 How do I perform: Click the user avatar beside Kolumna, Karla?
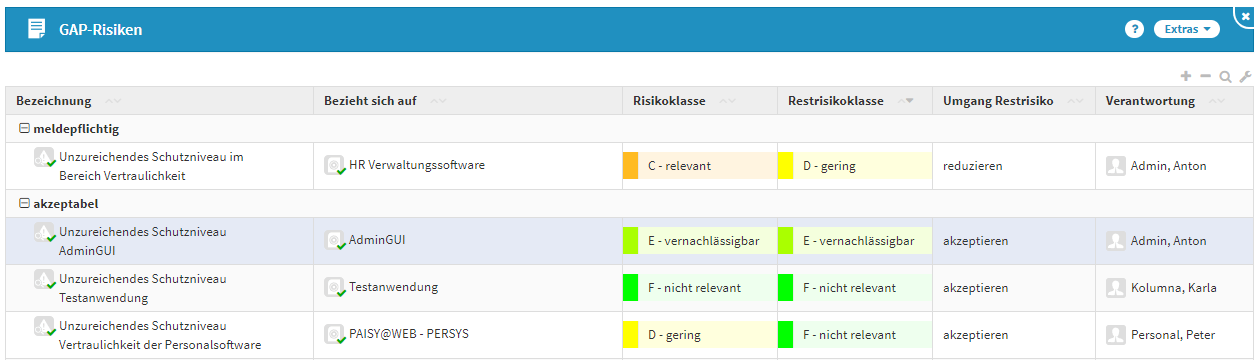coord(1116,288)
